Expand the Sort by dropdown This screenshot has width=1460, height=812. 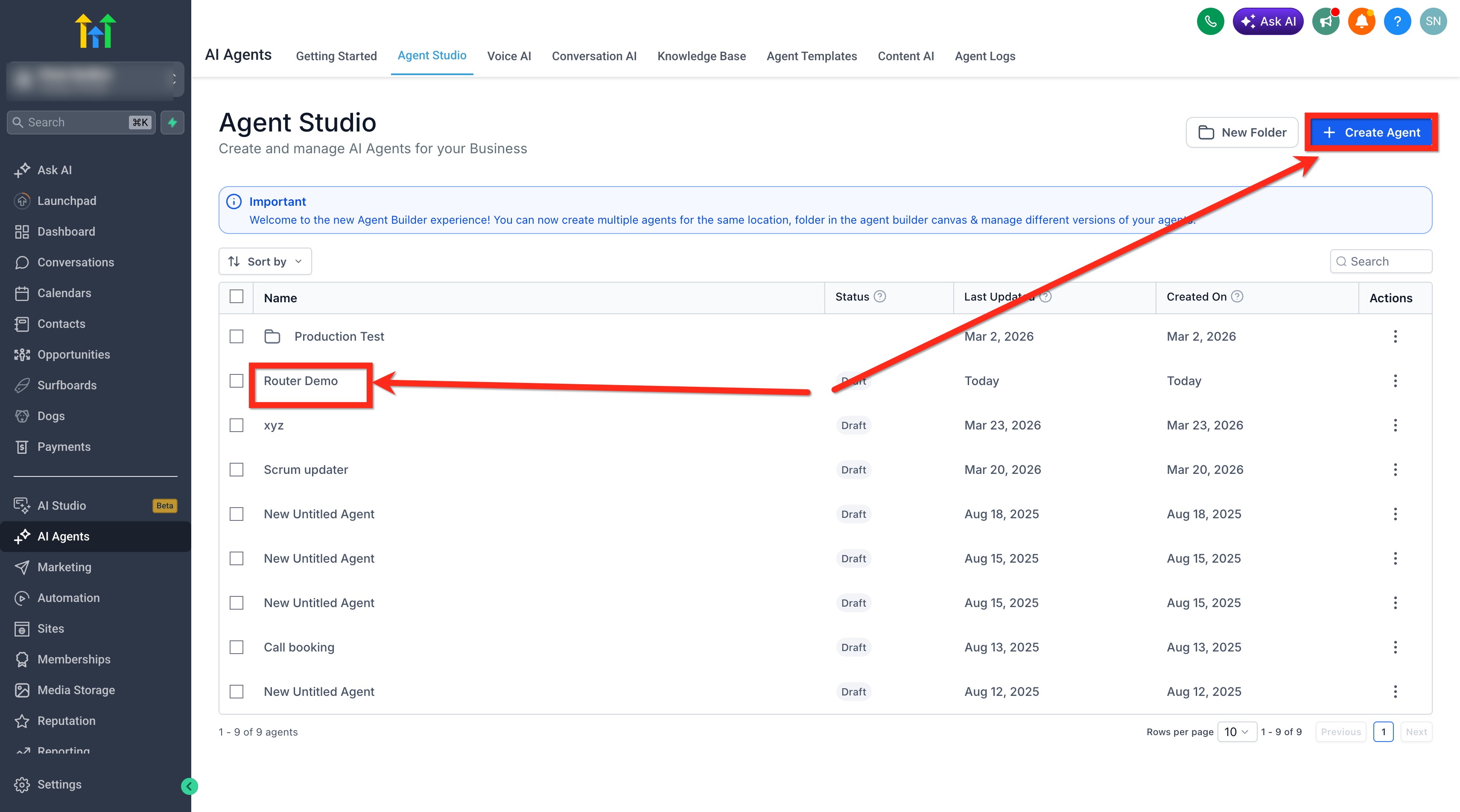pos(265,261)
